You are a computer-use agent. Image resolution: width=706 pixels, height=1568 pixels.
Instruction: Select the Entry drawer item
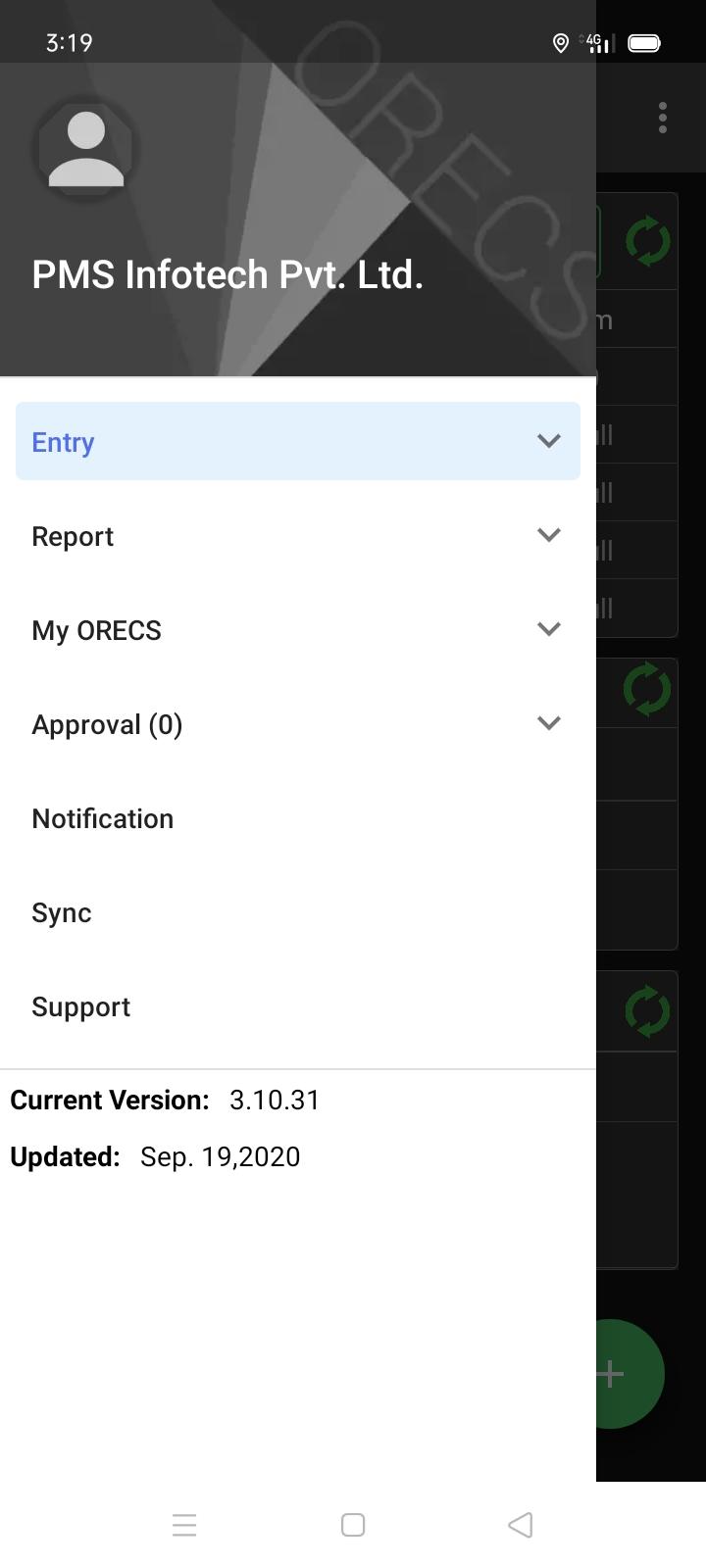[x=298, y=441]
